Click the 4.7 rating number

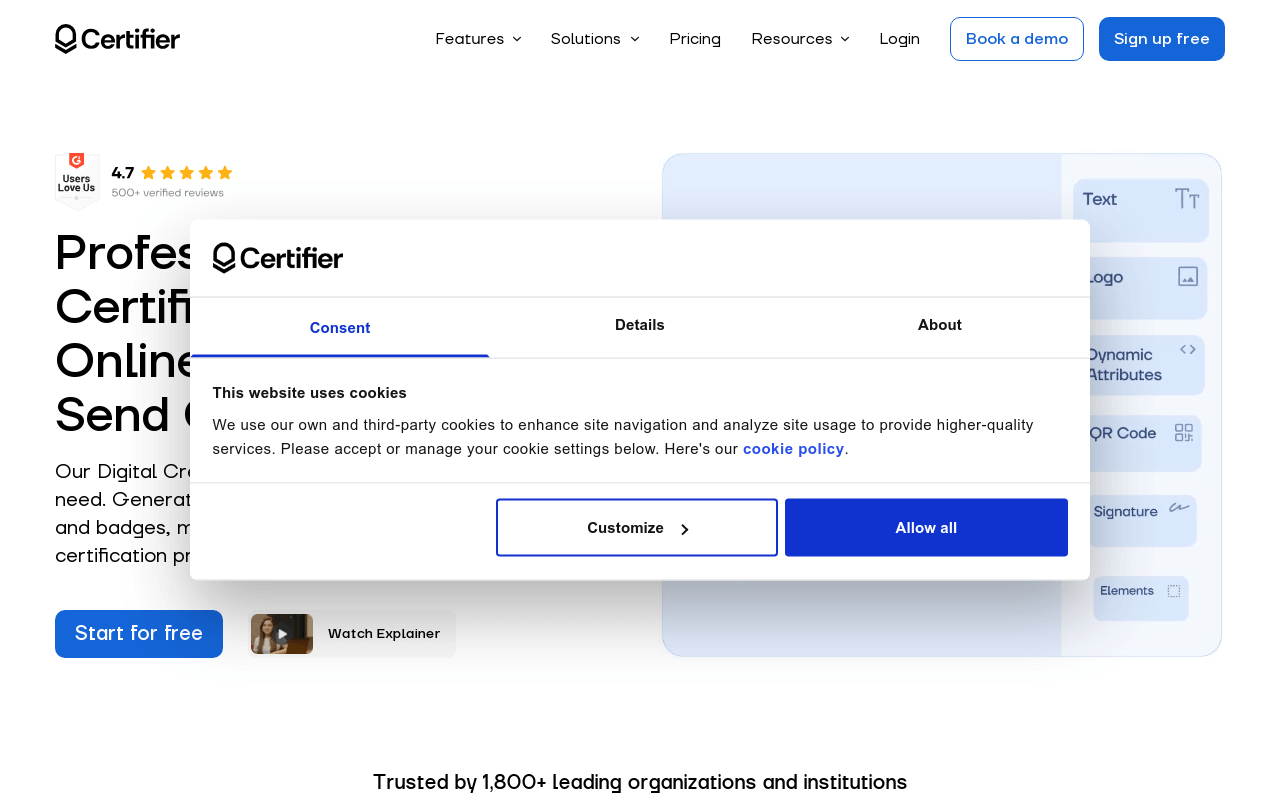(x=123, y=173)
